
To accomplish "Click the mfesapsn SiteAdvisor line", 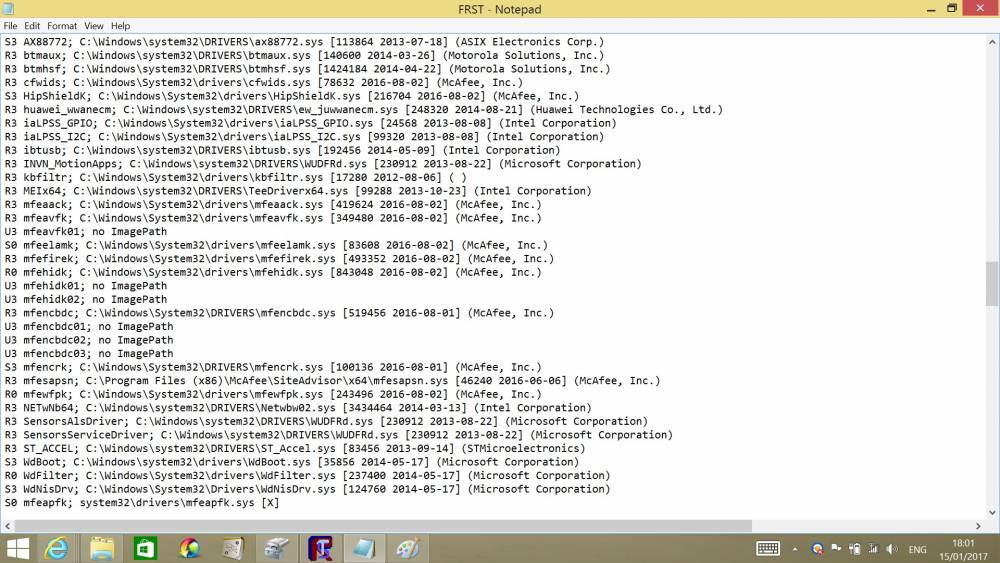I will [x=332, y=381].
